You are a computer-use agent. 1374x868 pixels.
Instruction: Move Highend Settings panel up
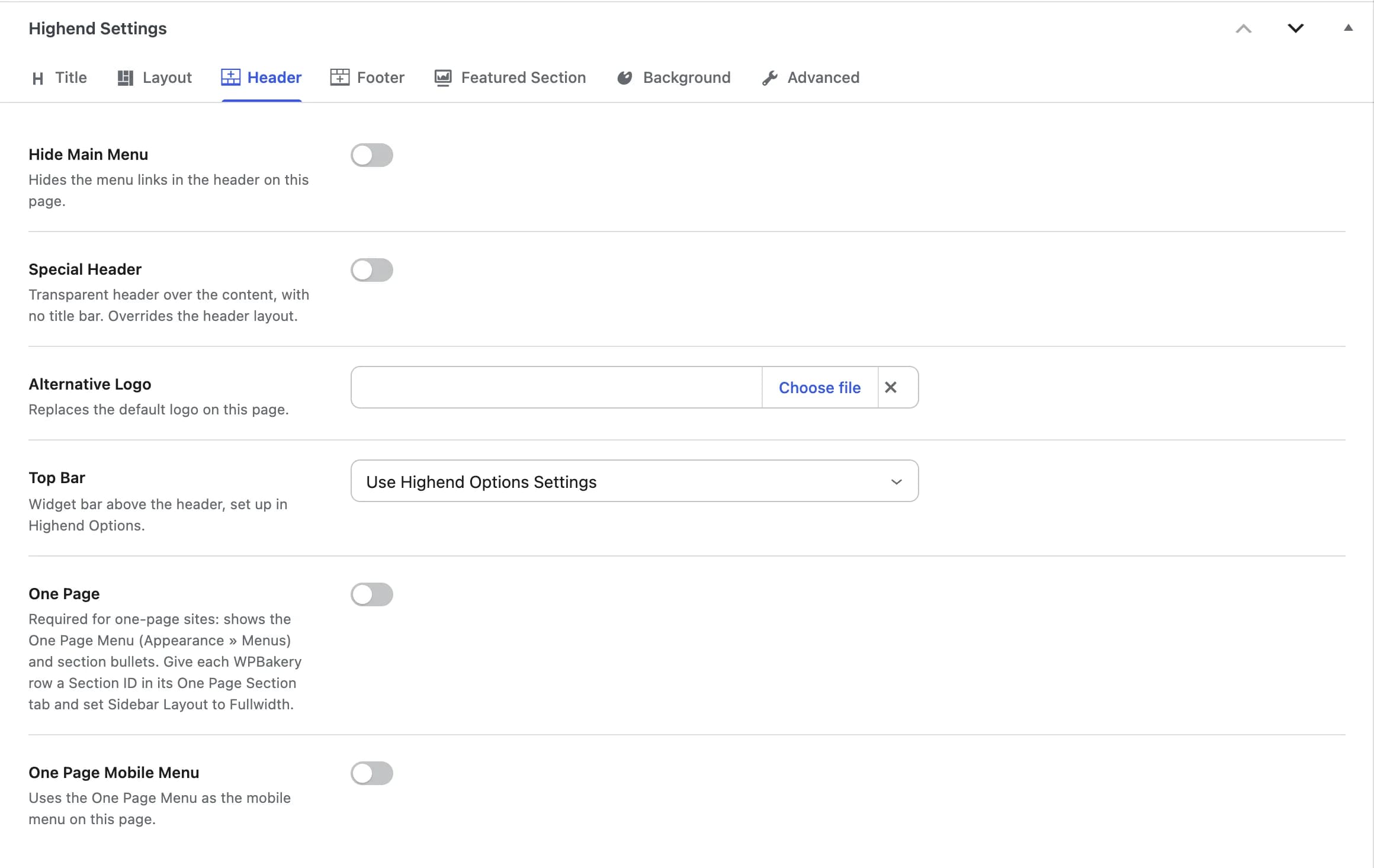1244,28
